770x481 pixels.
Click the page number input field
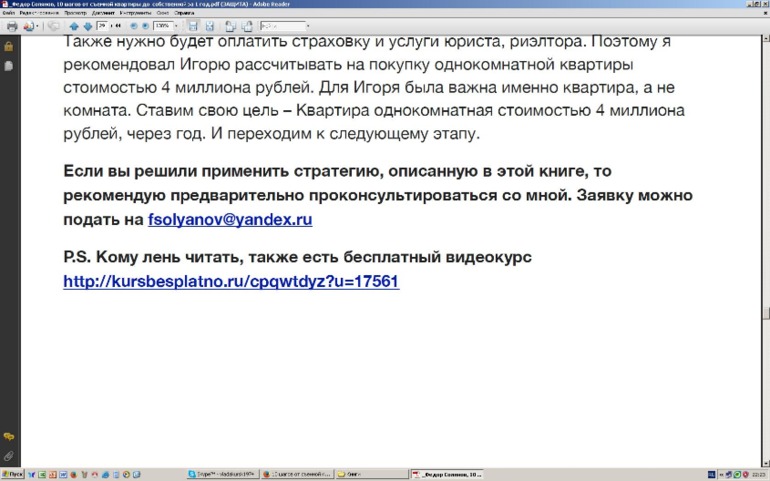[103, 26]
